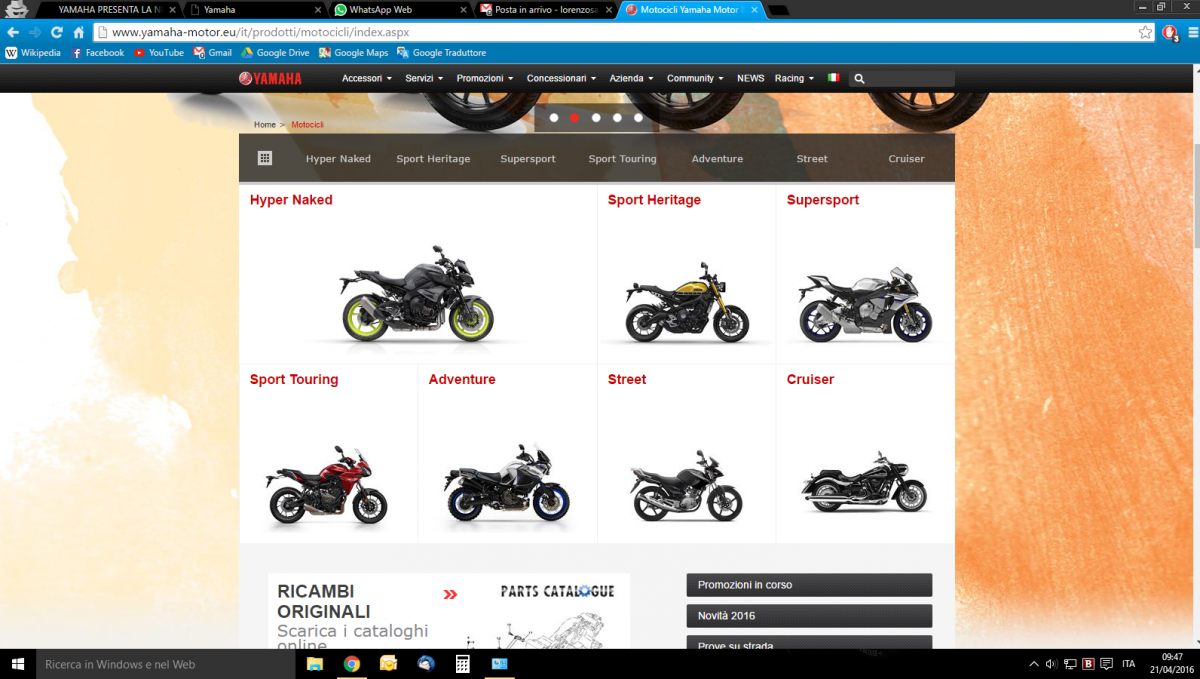The width and height of the screenshot is (1200, 679).
Task: Expand the Servizi dropdown menu
Action: point(424,78)
